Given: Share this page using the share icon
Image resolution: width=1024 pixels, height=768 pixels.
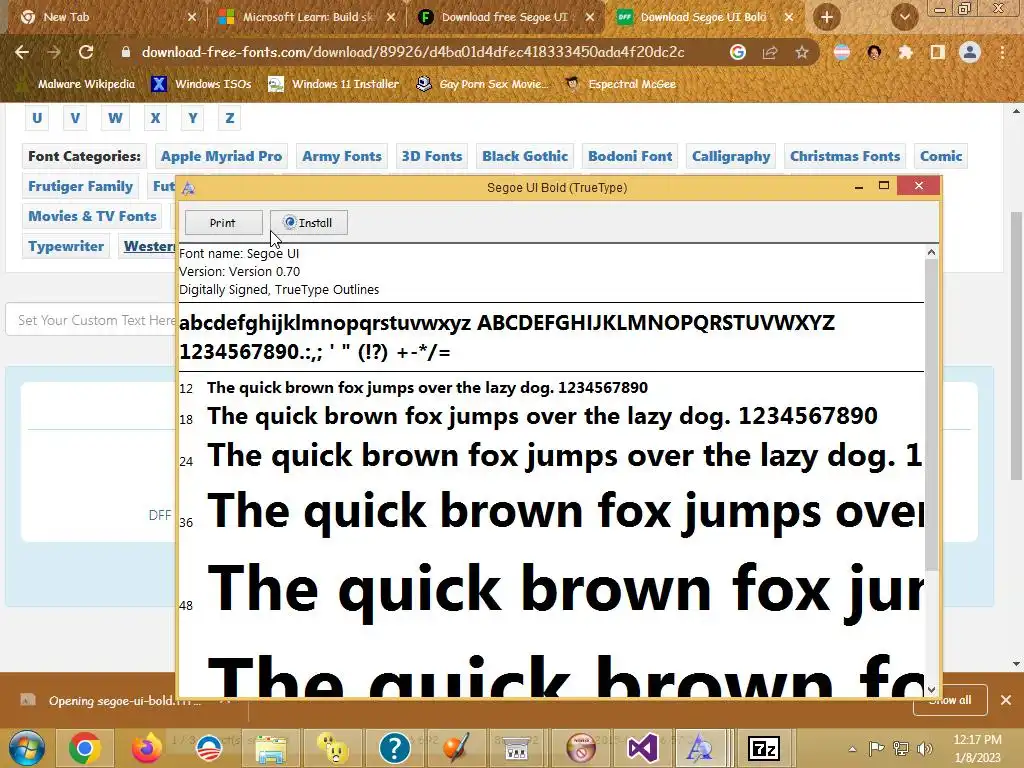Looking at the screenshot, I should click(770, 52).
